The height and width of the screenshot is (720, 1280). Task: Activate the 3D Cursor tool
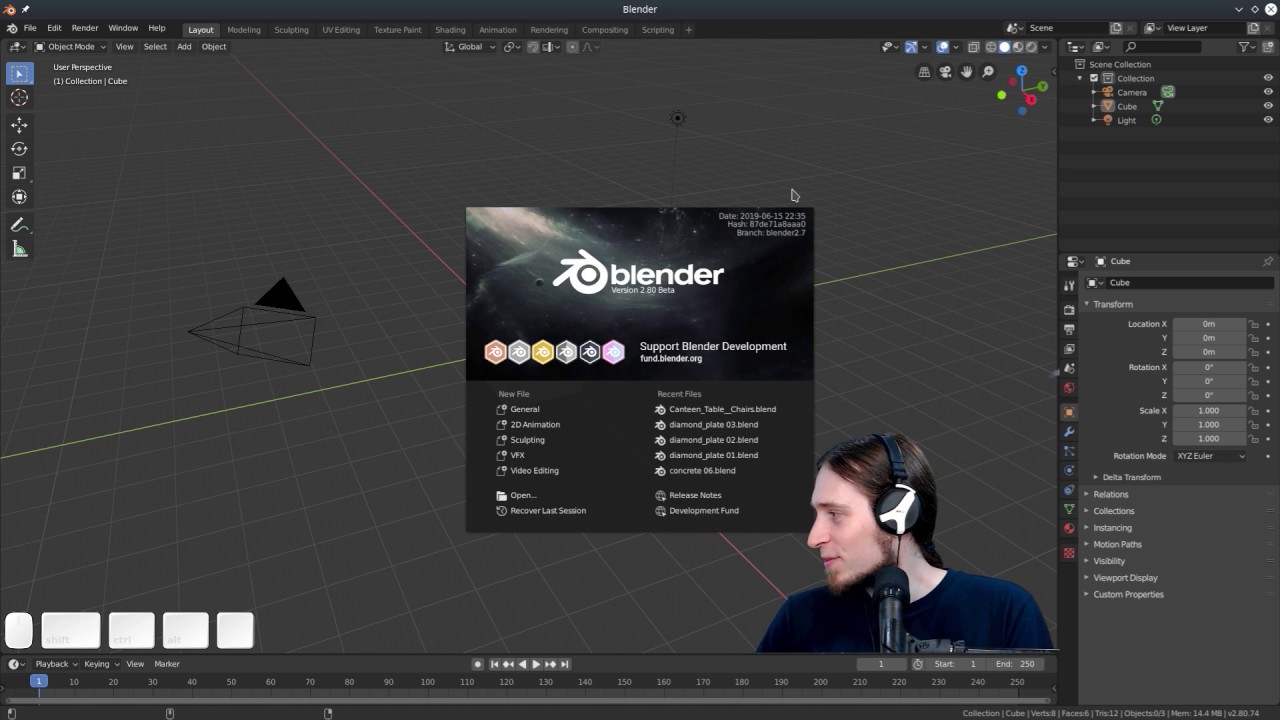19,97
